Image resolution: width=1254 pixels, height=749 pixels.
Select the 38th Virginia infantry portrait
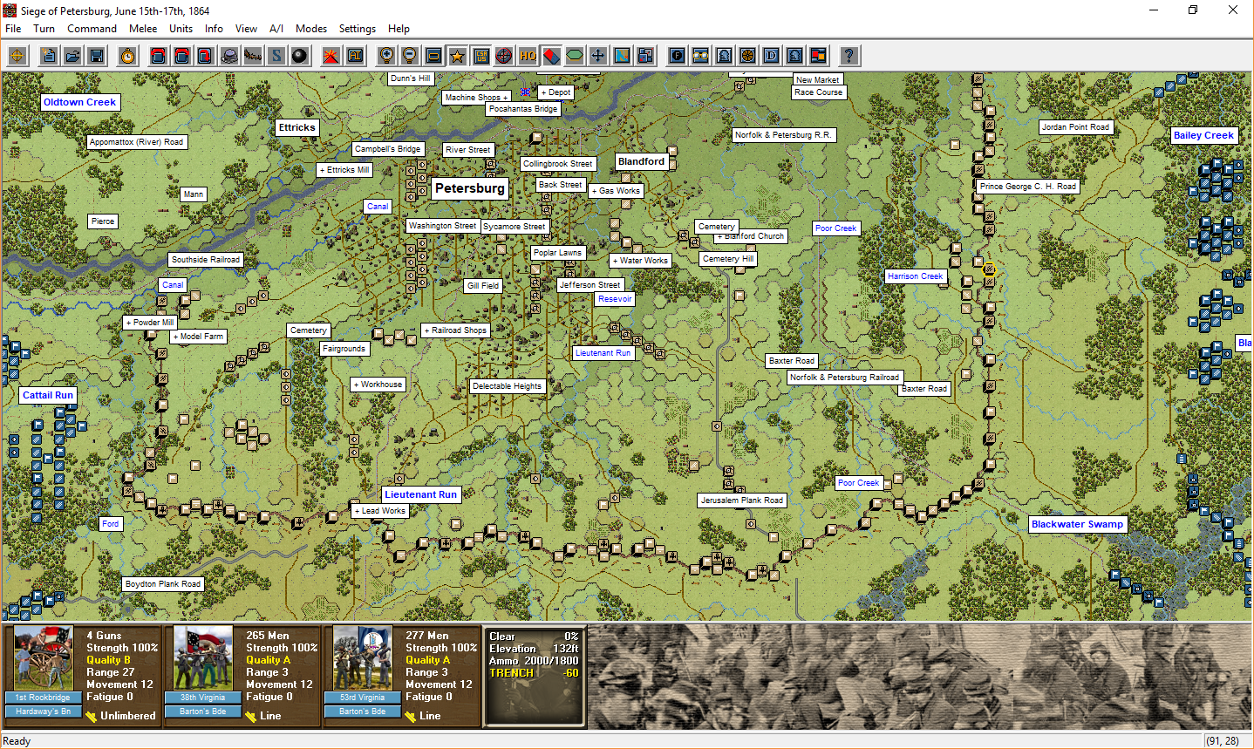(x=204, y=658)
